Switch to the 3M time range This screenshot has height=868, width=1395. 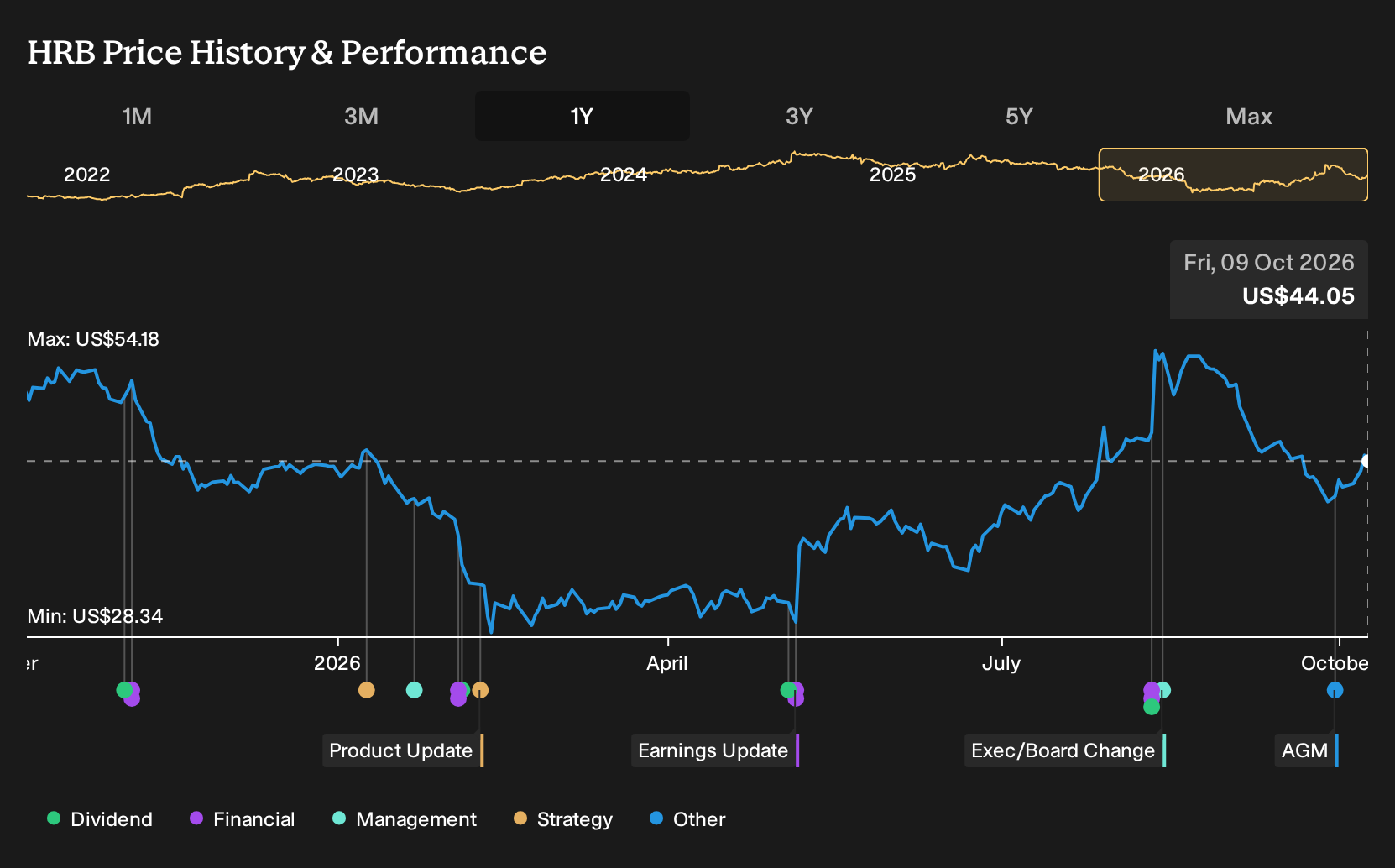coord(361,116)
